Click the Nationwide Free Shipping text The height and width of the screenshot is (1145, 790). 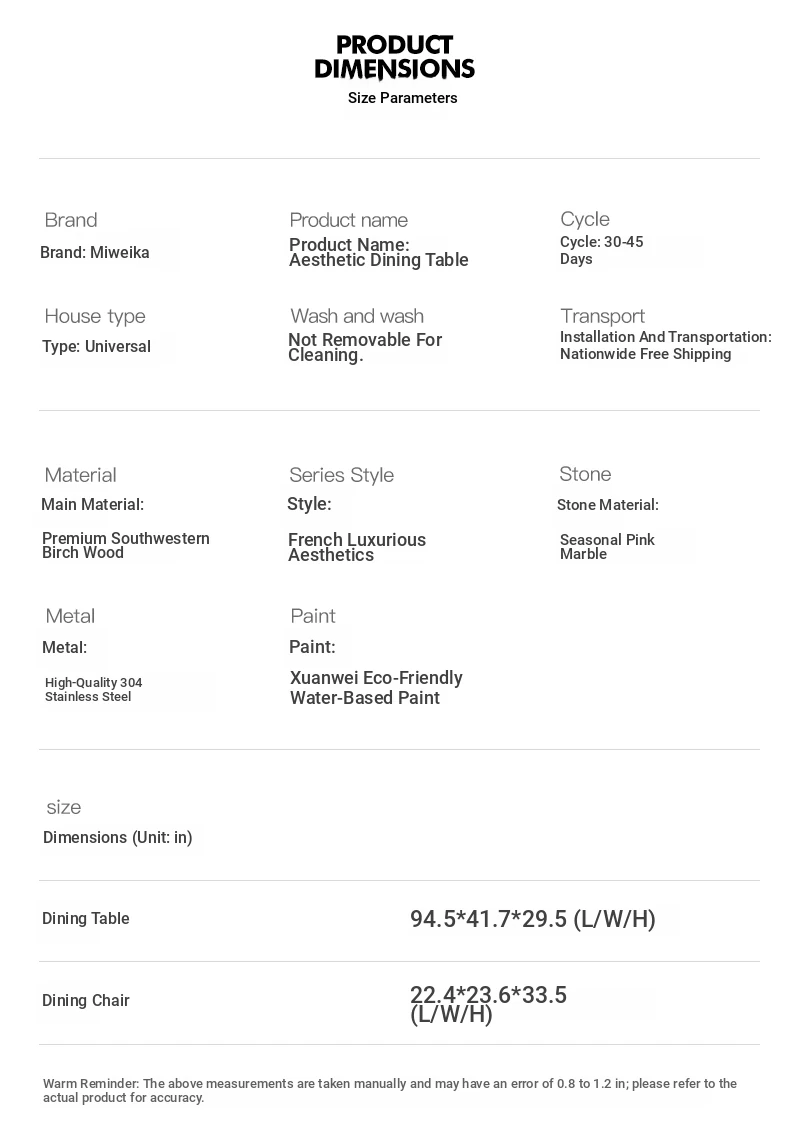[645, 354]
